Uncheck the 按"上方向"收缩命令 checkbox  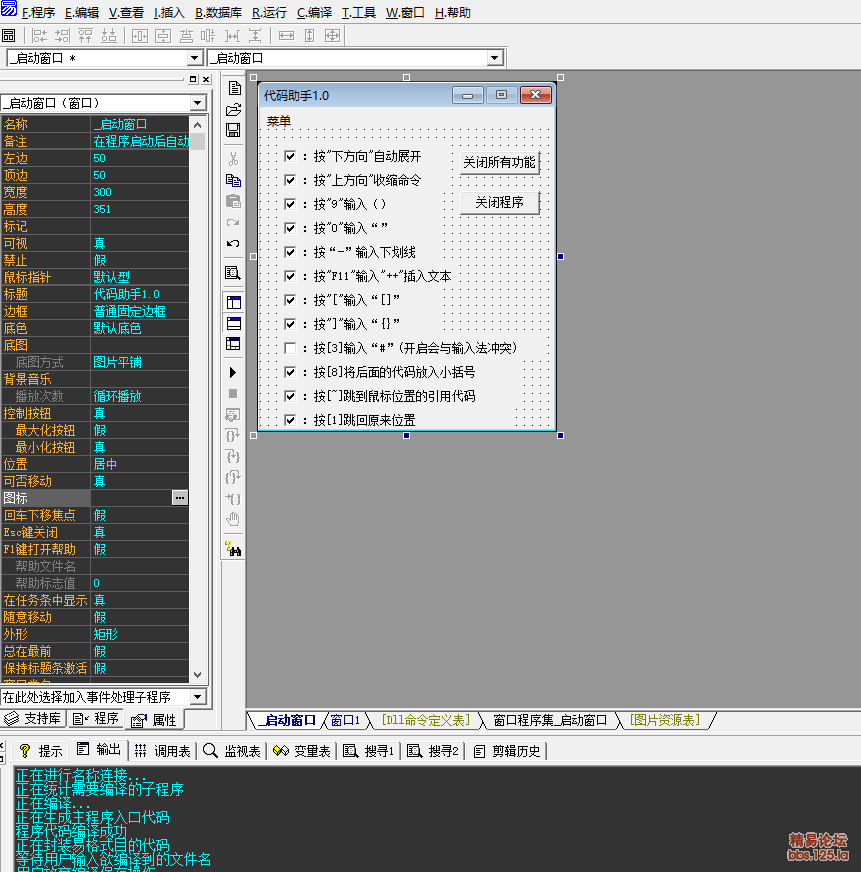(x=290, y=180)
